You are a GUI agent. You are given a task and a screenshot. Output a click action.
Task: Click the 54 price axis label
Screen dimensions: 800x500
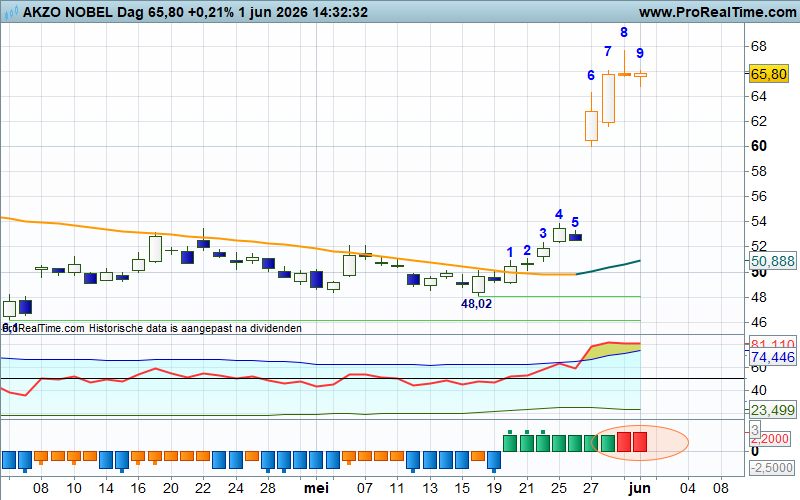759,221
